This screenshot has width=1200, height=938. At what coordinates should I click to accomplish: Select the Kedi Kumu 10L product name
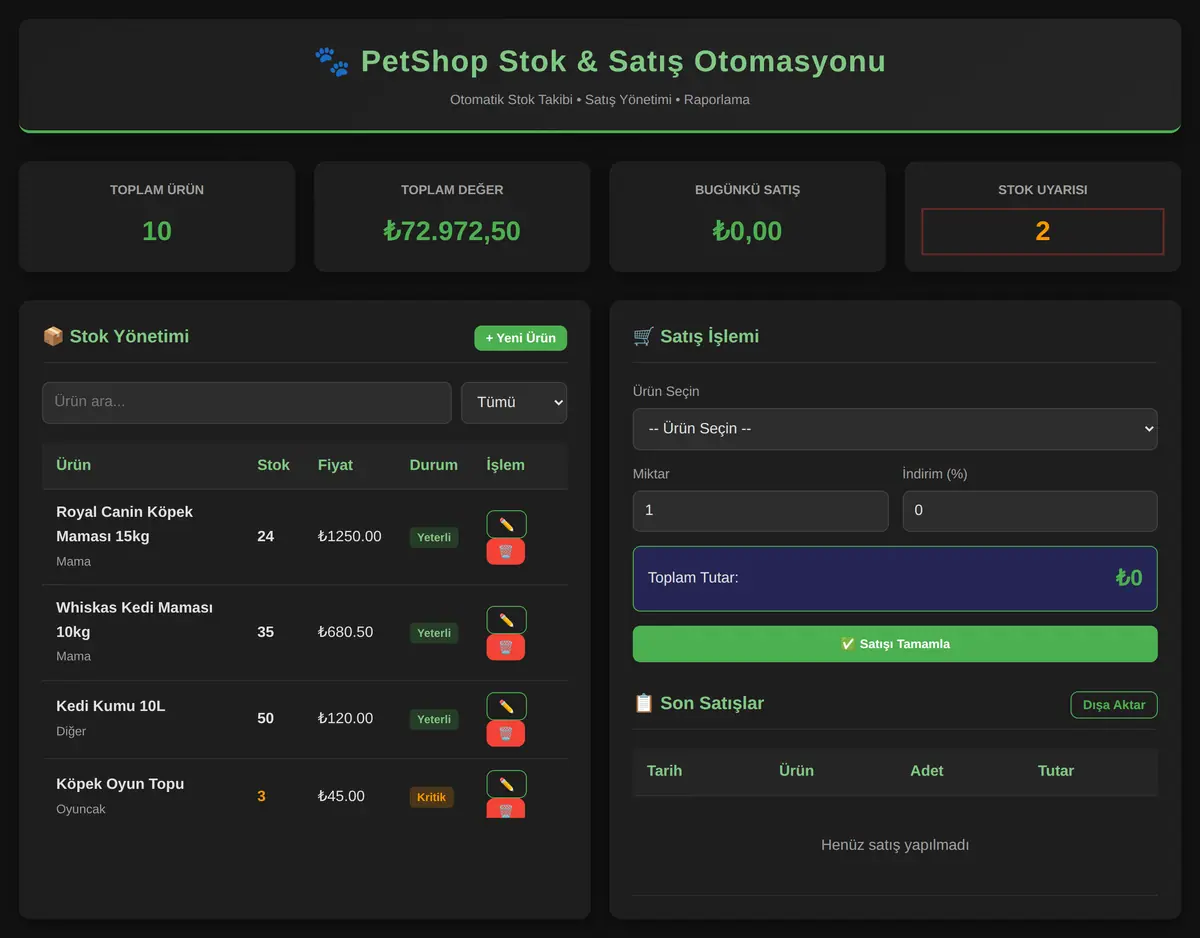[111, 706]
